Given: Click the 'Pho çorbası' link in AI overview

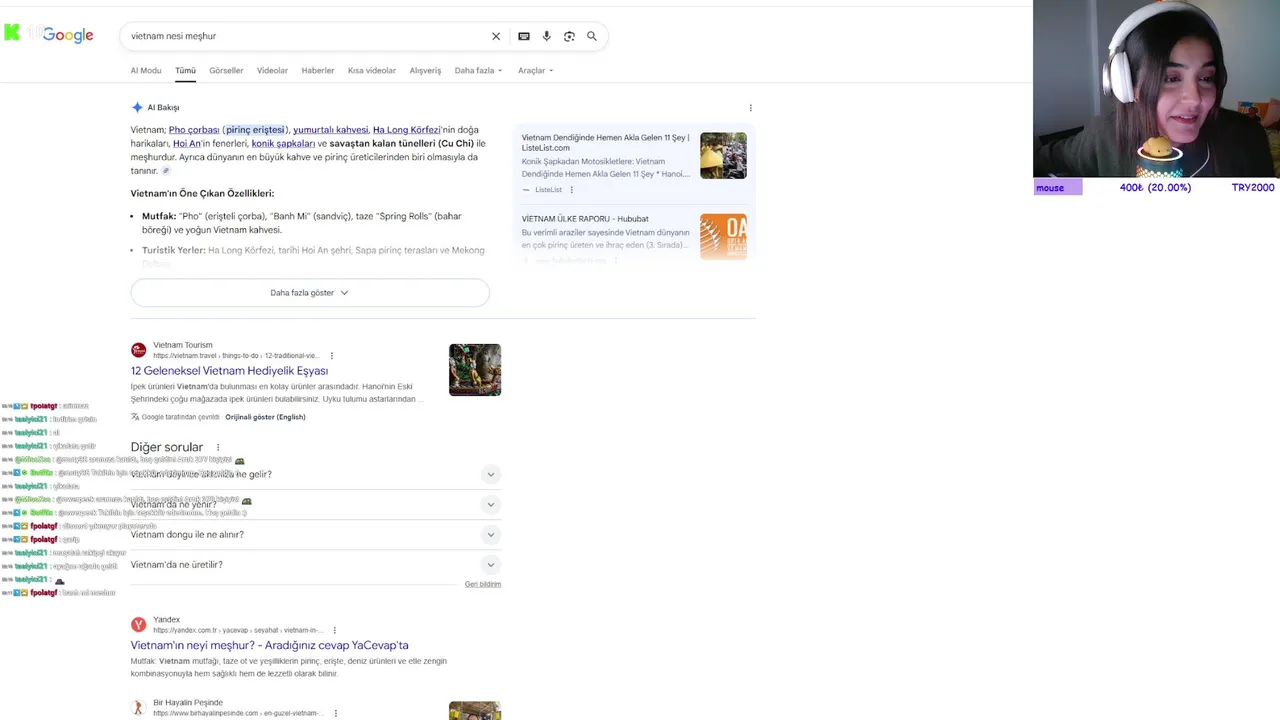Looking at the screenshot, I should coord(194,130).
